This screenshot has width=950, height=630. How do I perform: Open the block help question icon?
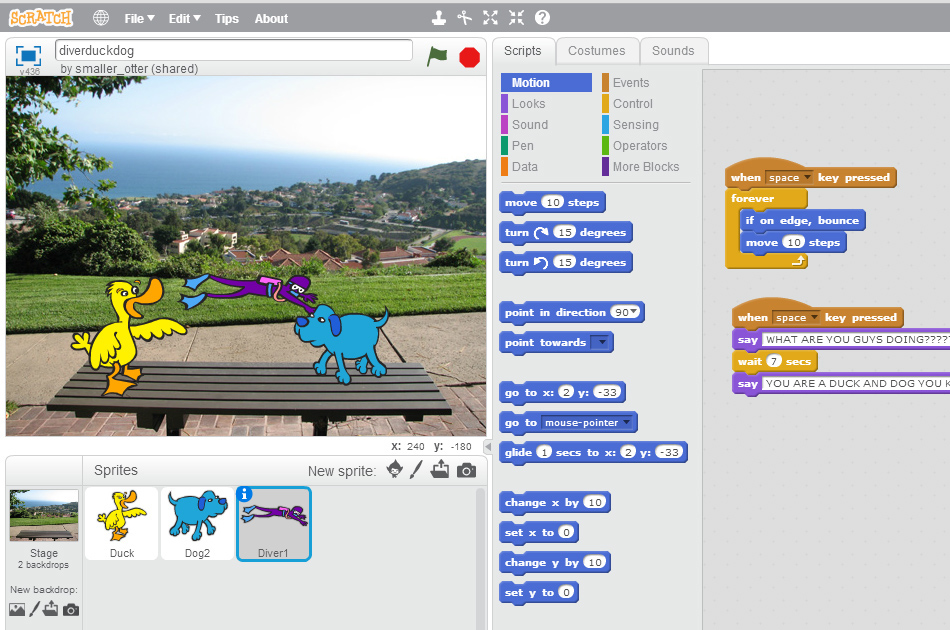pyautogui.click(x=542, y=18)
